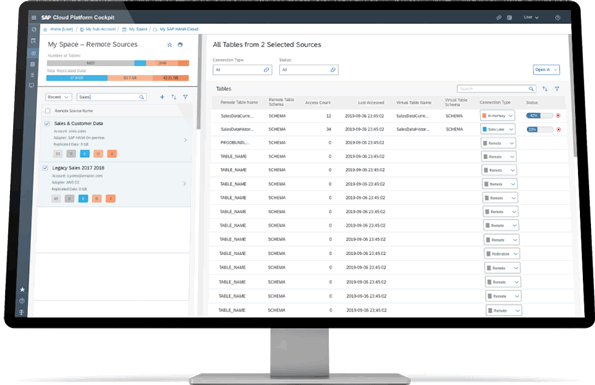Click the Legacy Sales 2017 2018 title
Image resolution: width=595 pixels, height=385 pixels.
point(78,168)
